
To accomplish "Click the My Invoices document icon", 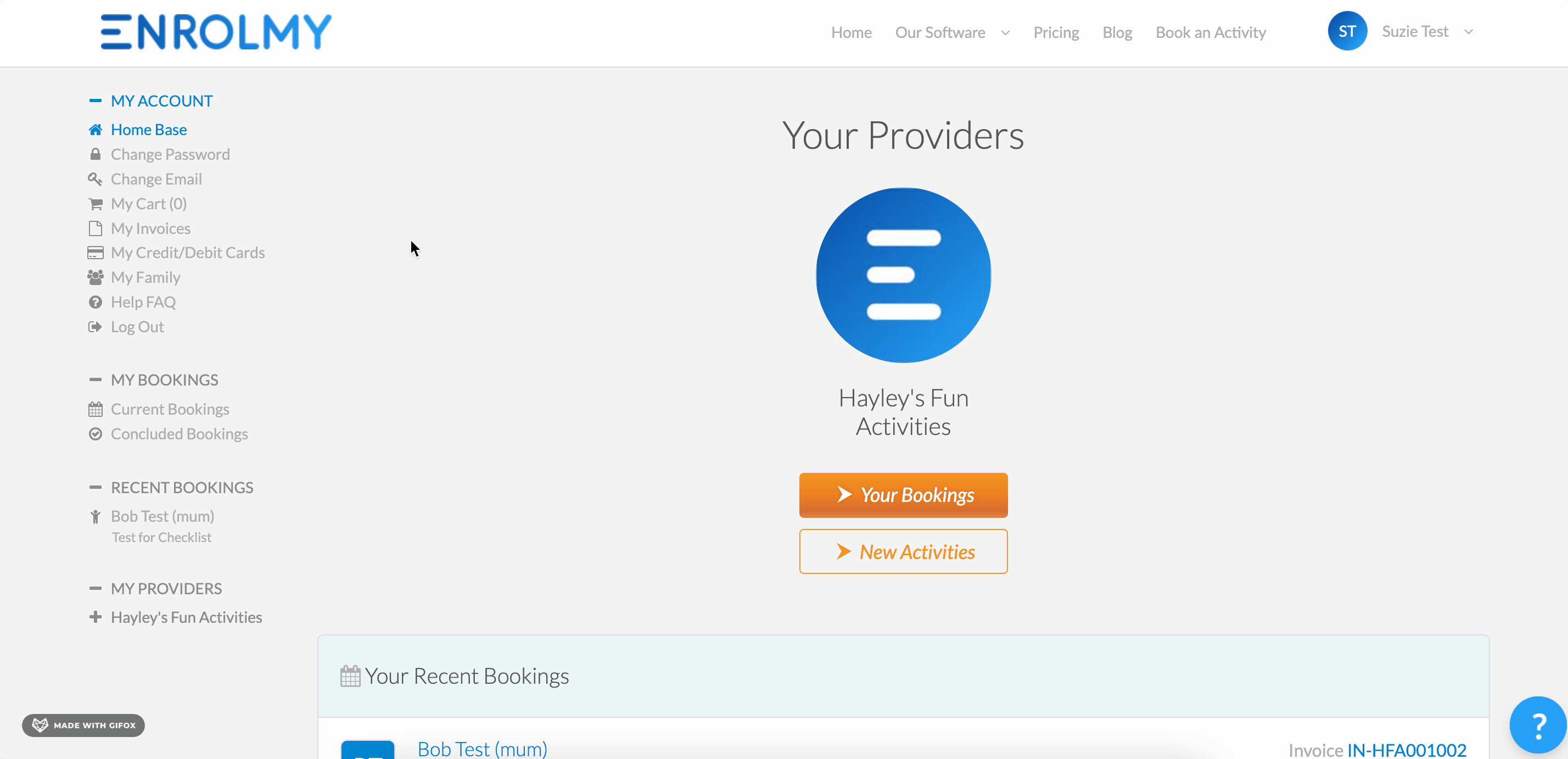I will (x=96, y=228).
